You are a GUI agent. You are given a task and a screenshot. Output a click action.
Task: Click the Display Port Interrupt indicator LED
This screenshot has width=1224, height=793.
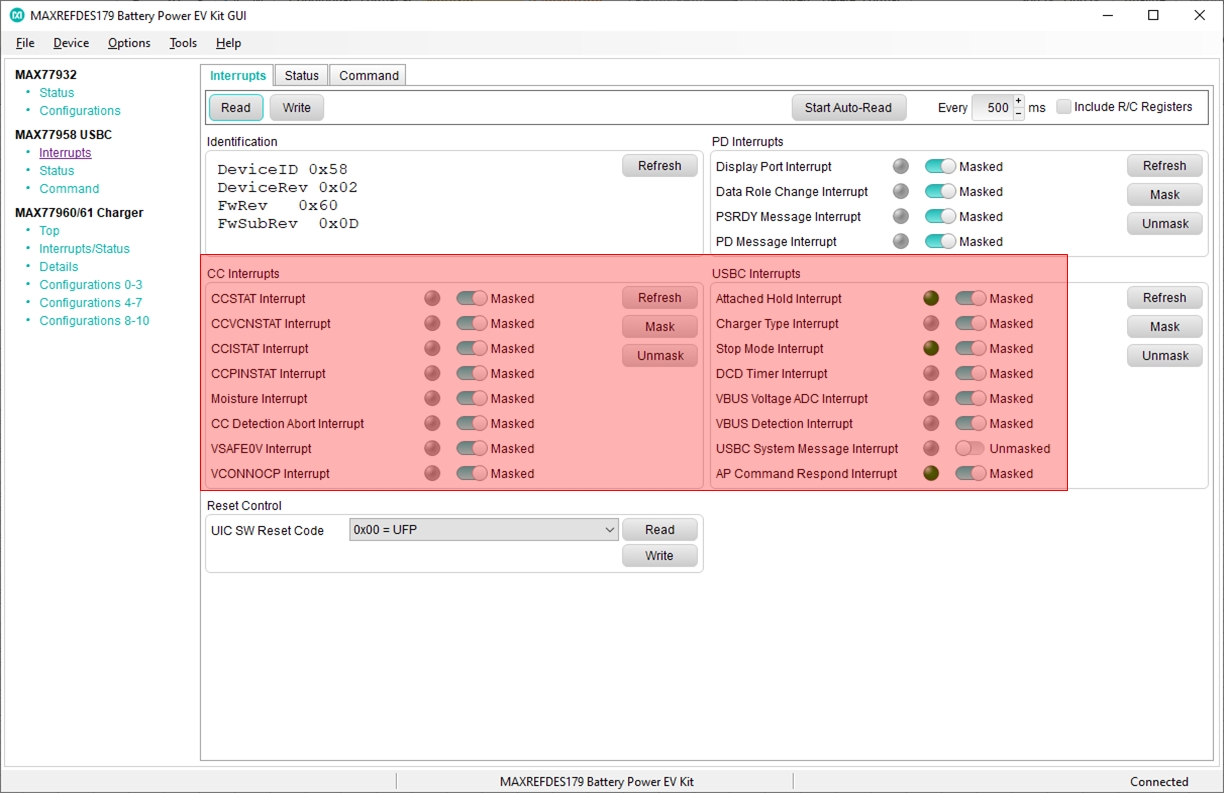click(x=901, y=167)
